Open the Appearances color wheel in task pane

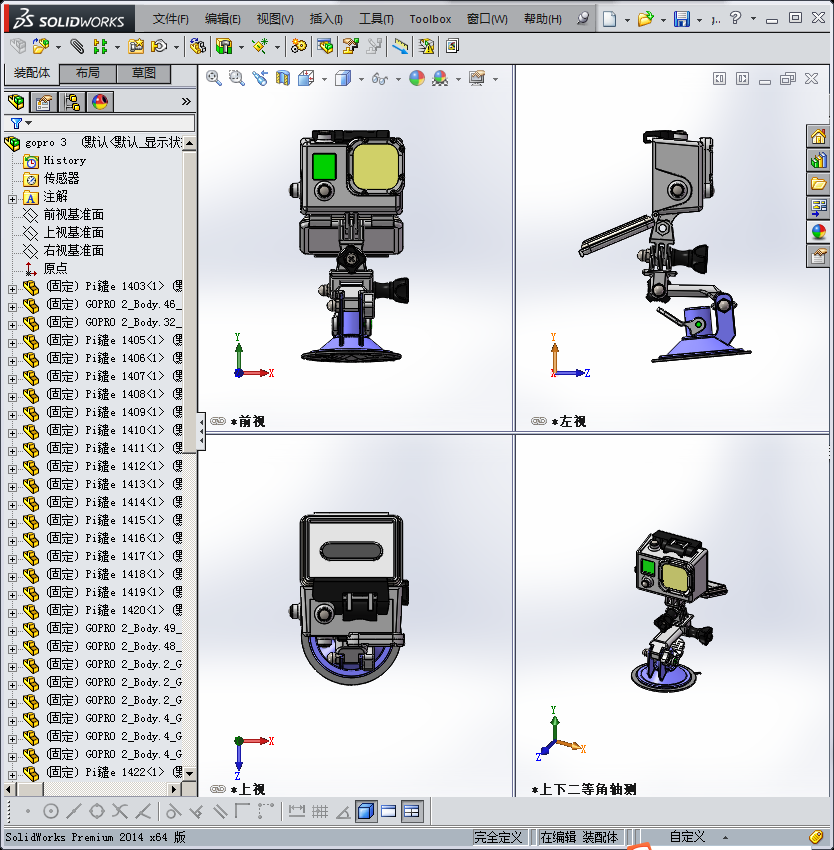(x=818, y=231)
